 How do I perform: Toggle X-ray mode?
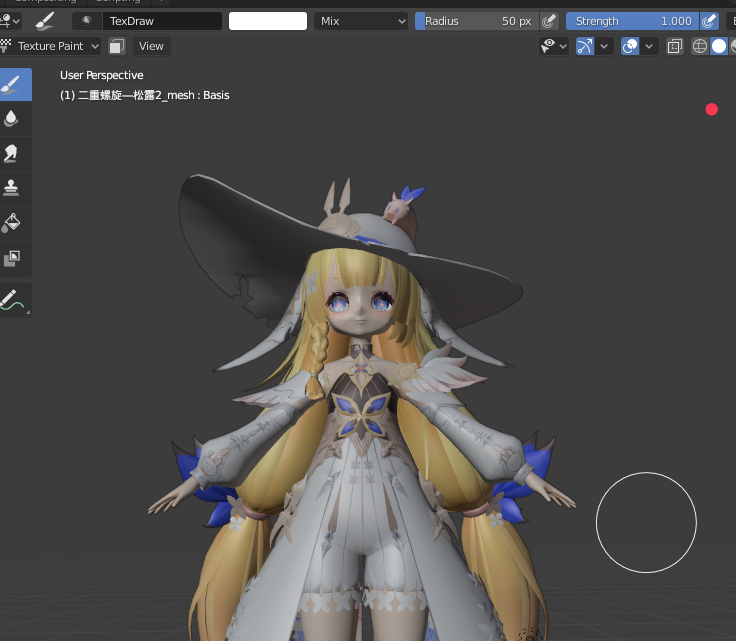[x=675, y=46]
